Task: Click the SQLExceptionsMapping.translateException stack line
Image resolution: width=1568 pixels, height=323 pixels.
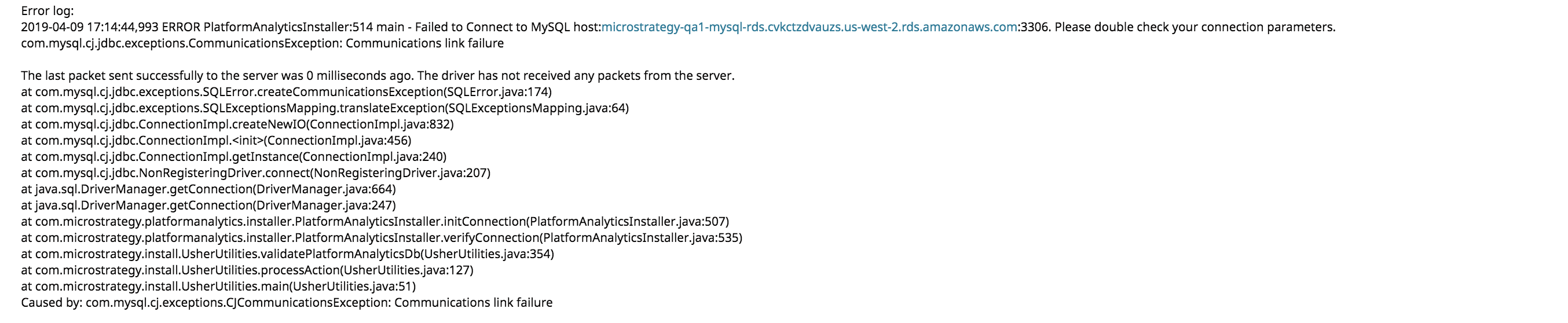Action: pos(324,108)
